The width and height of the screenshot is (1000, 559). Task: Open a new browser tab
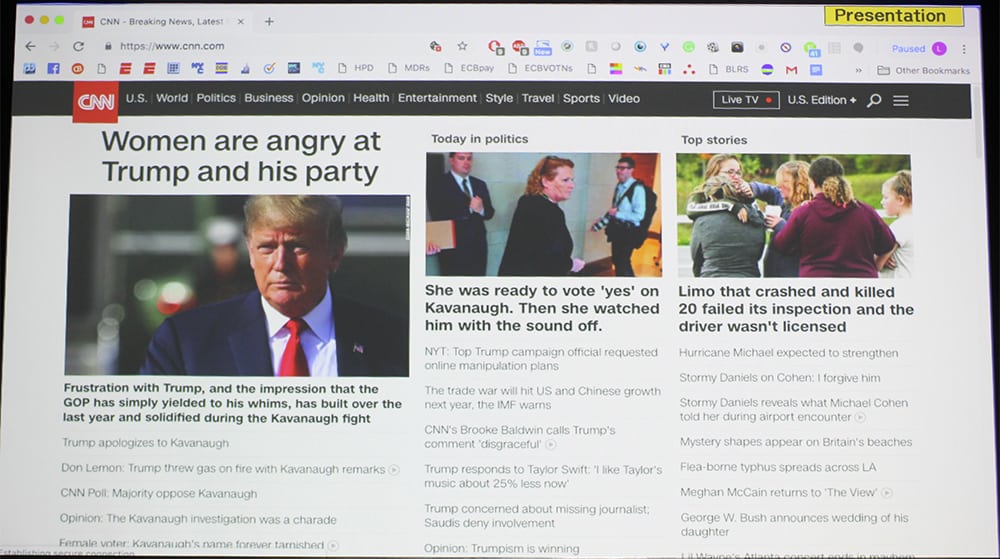(269, 21)
